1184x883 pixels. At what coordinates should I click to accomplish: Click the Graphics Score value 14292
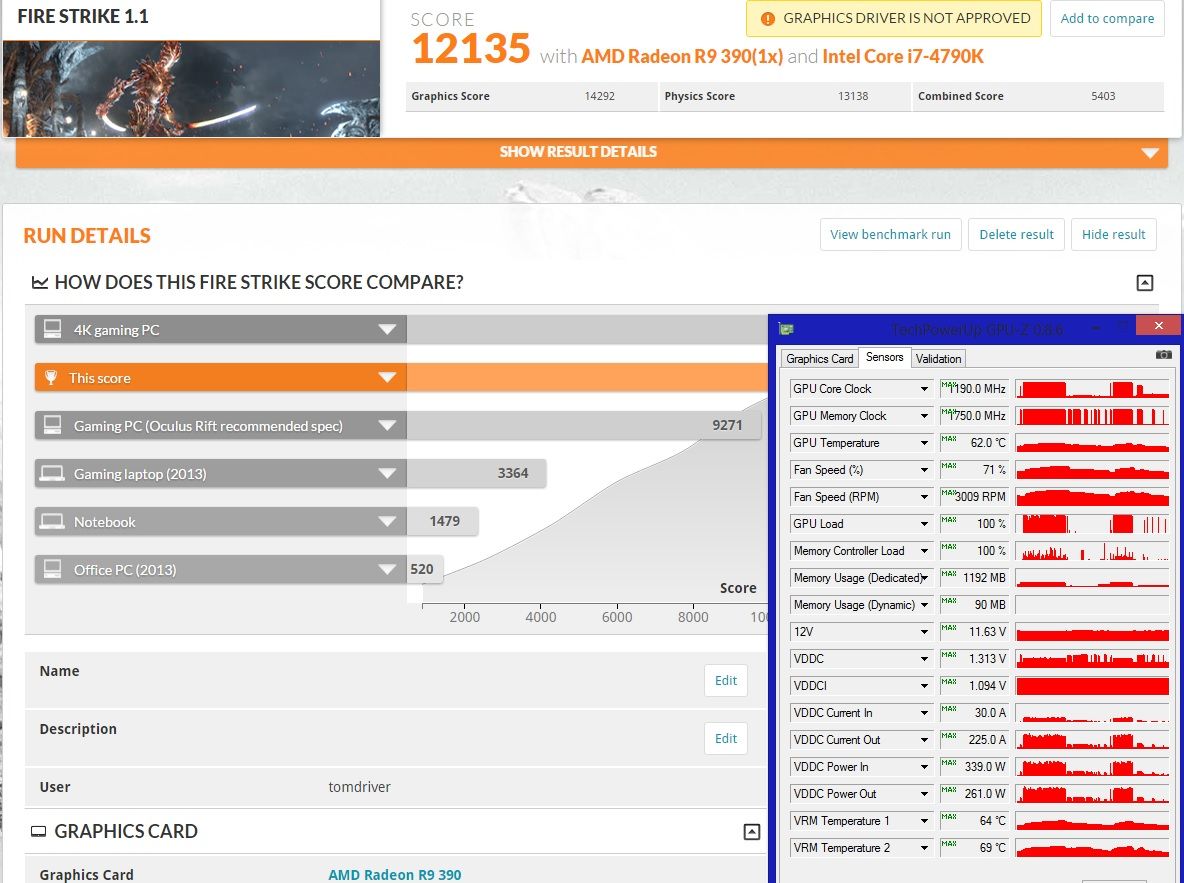click(600, 96)
